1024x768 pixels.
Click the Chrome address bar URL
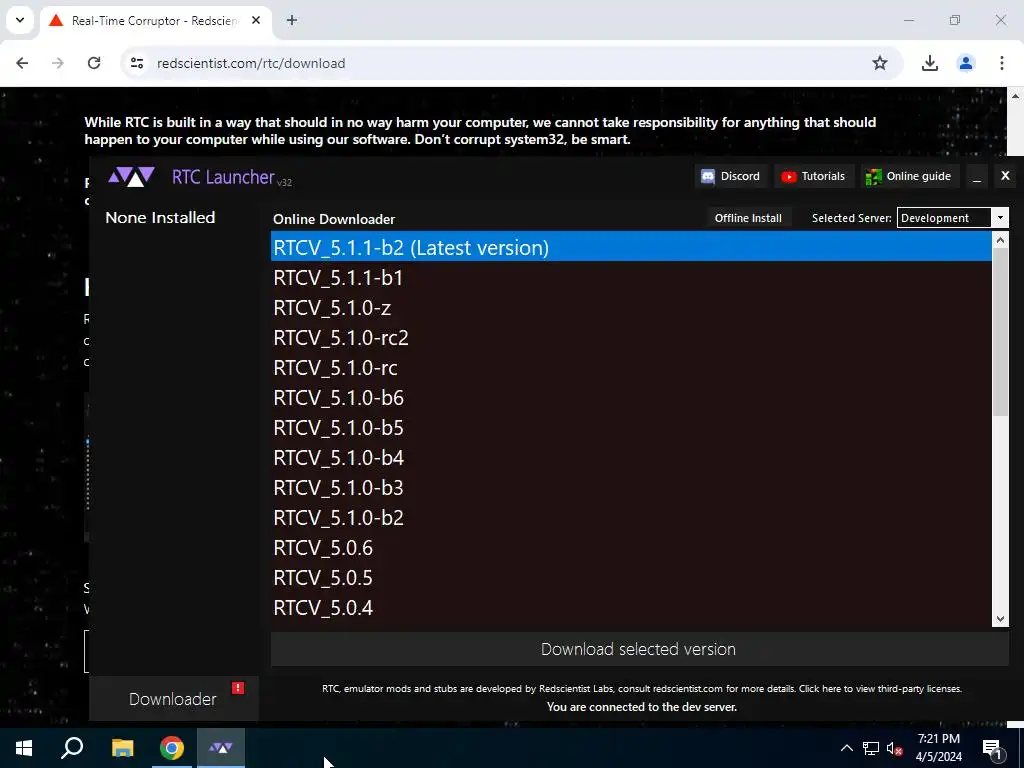coord(251,63)
